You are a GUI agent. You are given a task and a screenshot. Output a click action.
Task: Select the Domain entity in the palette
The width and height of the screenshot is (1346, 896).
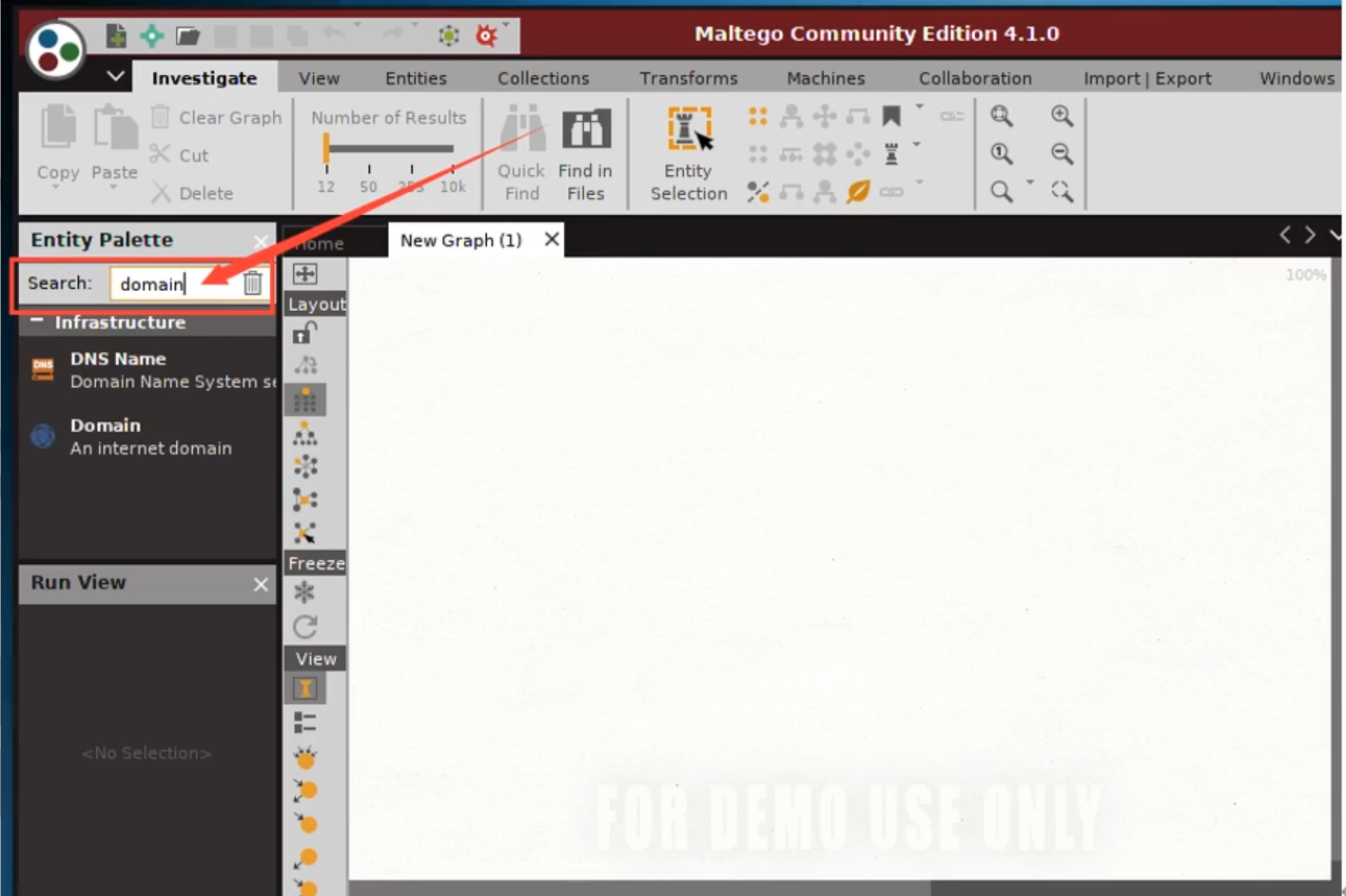(148, 437)
